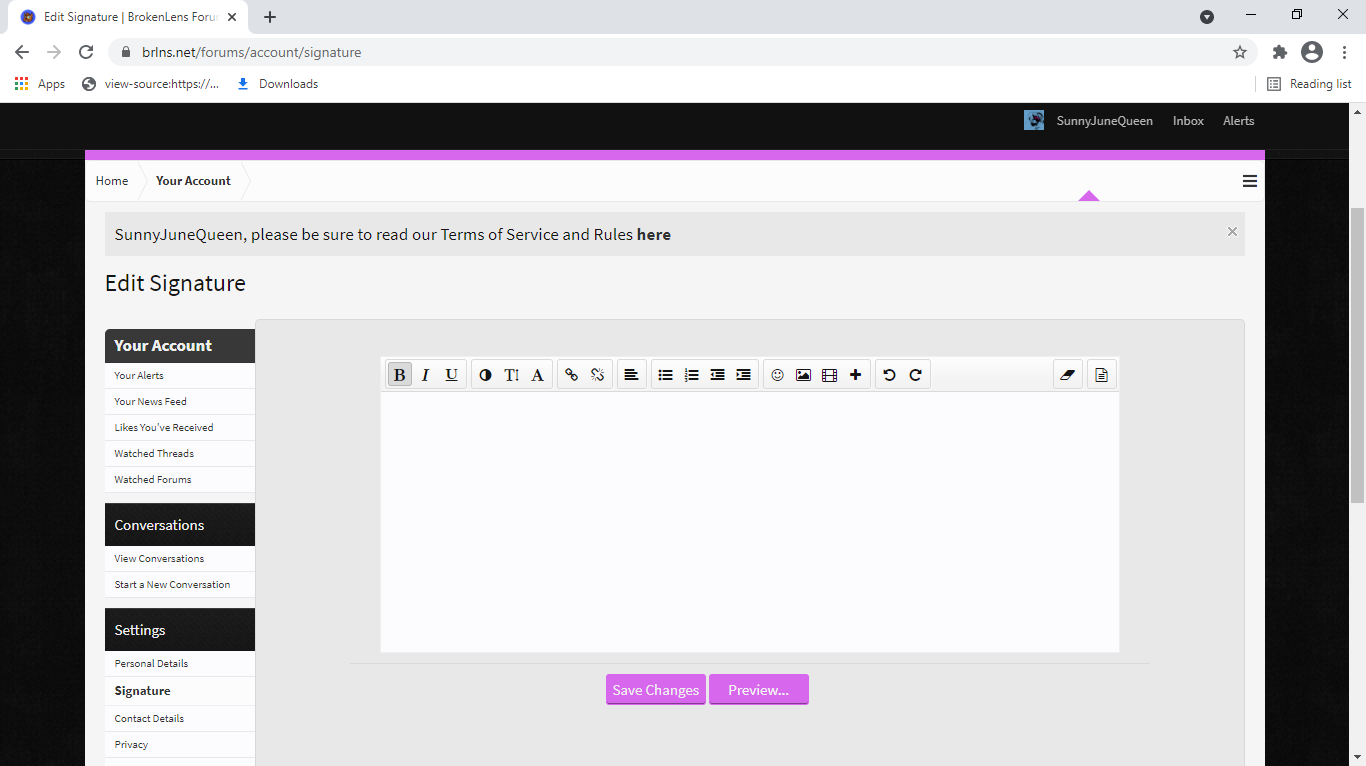The image size is (1366, 766).
Task: Open Your News Feed sidebar link
Action: (x=180, y=402)
